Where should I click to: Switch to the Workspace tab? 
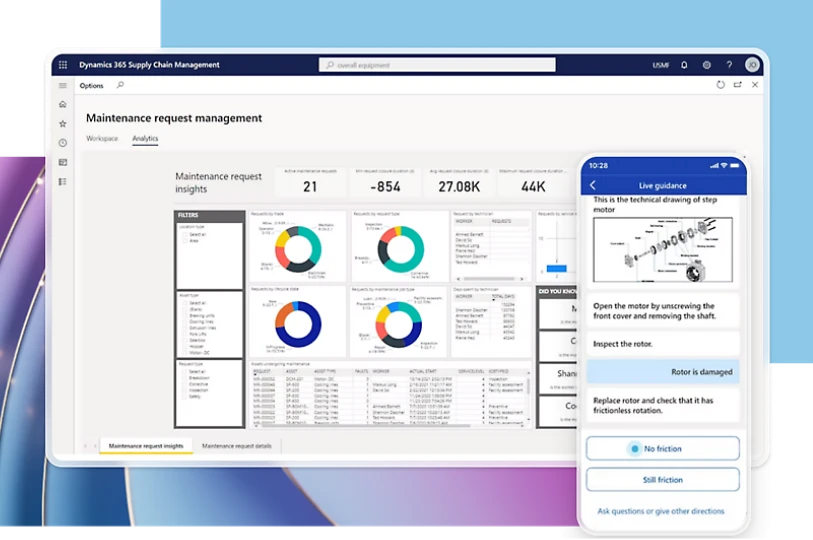tap(101, 139)
